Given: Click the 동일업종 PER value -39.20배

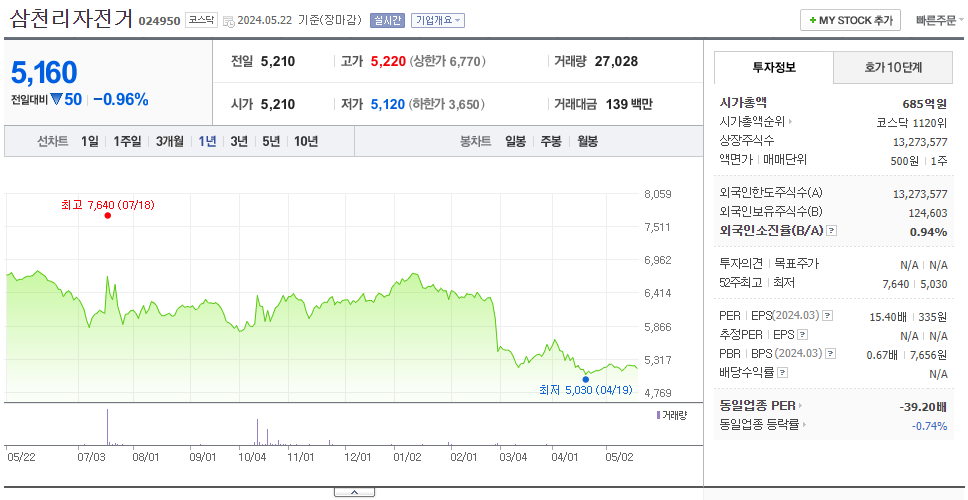Looking at the screenshot, I should pyautogui.click(x=924, y=407).
